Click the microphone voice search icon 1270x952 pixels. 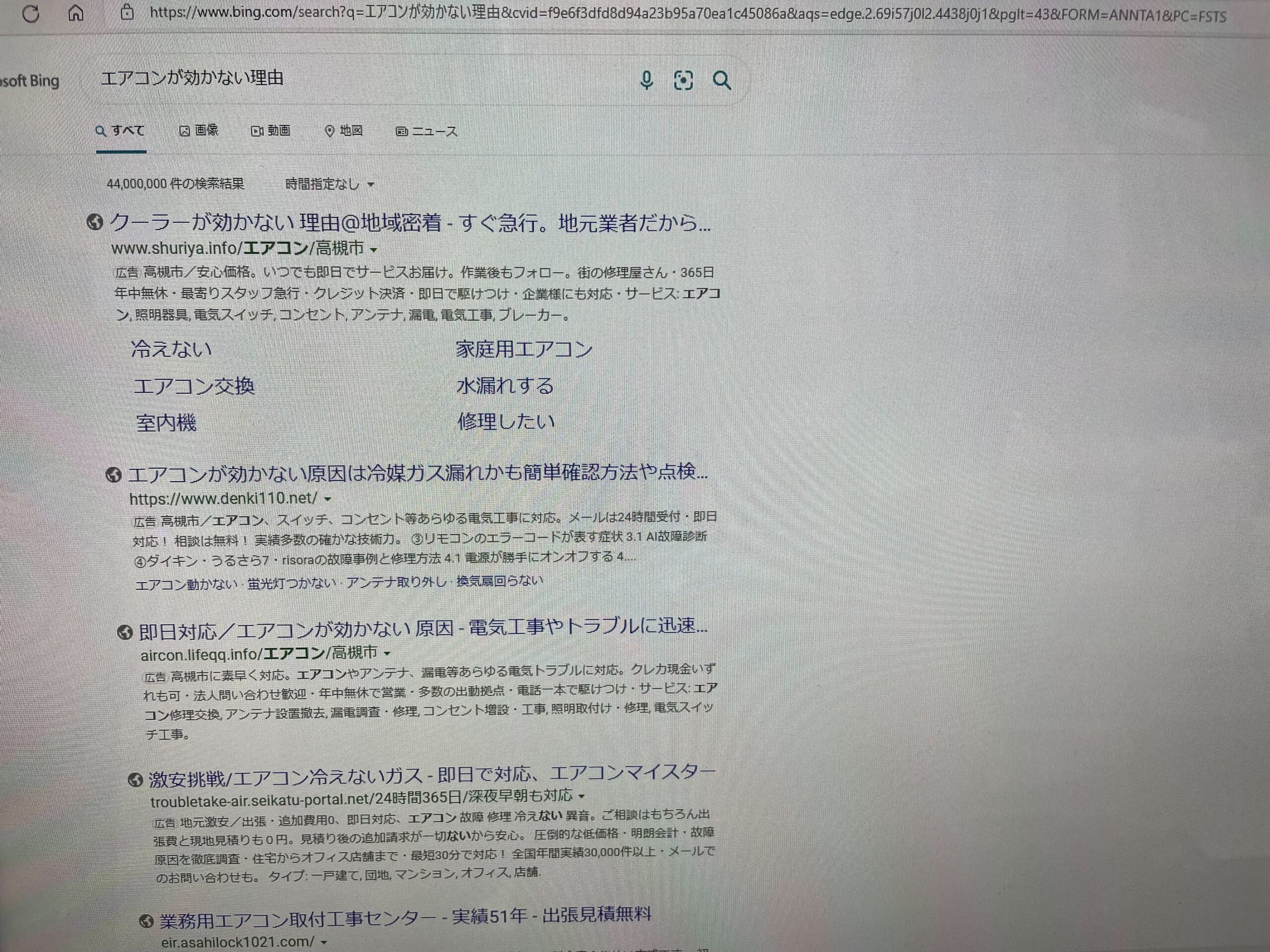click(646, 80)
